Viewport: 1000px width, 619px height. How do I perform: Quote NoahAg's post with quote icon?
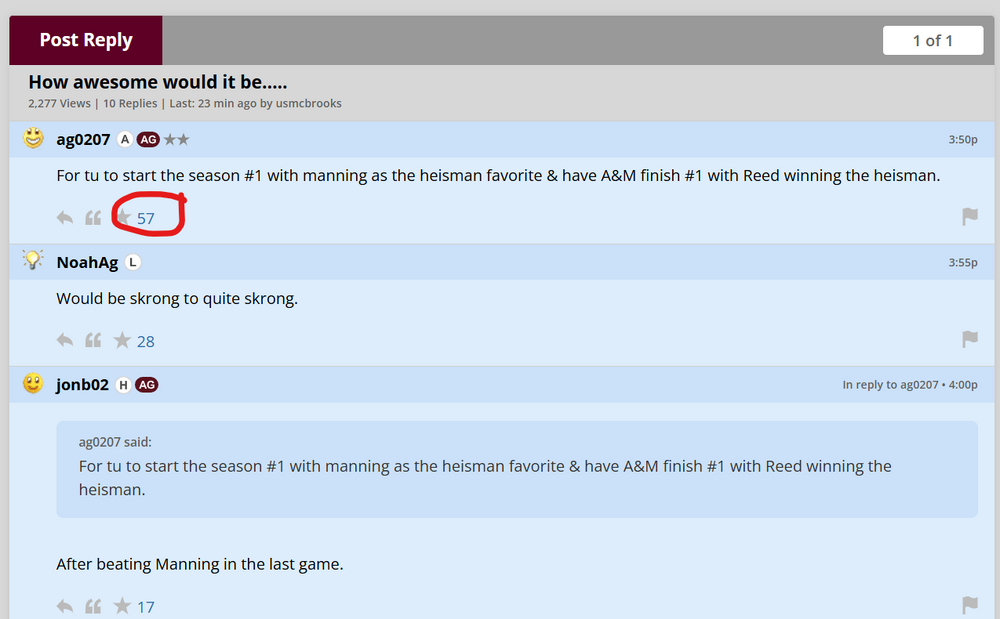[x=93, y=341]
